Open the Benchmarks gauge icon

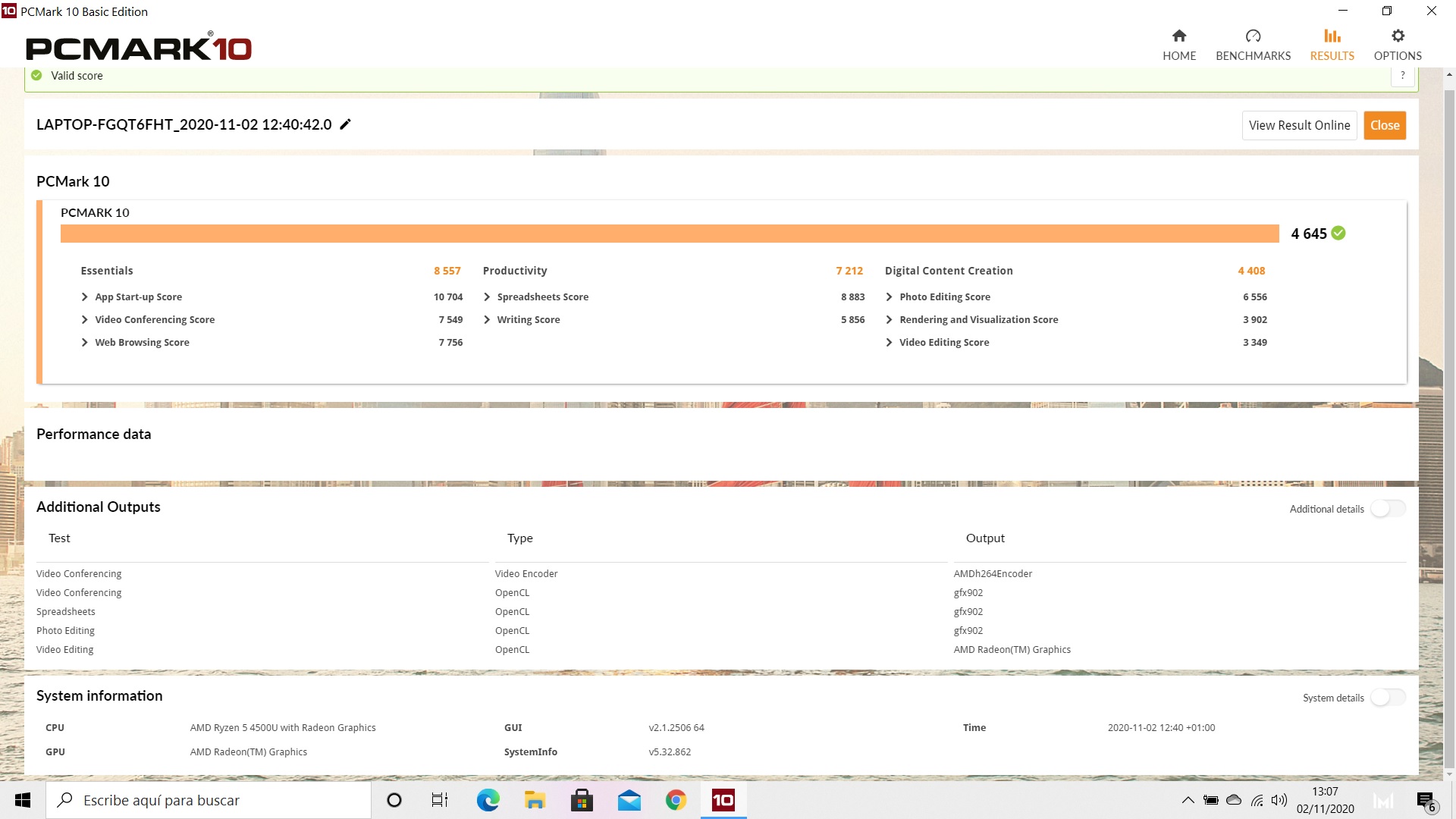click(x=1253, y=36)
